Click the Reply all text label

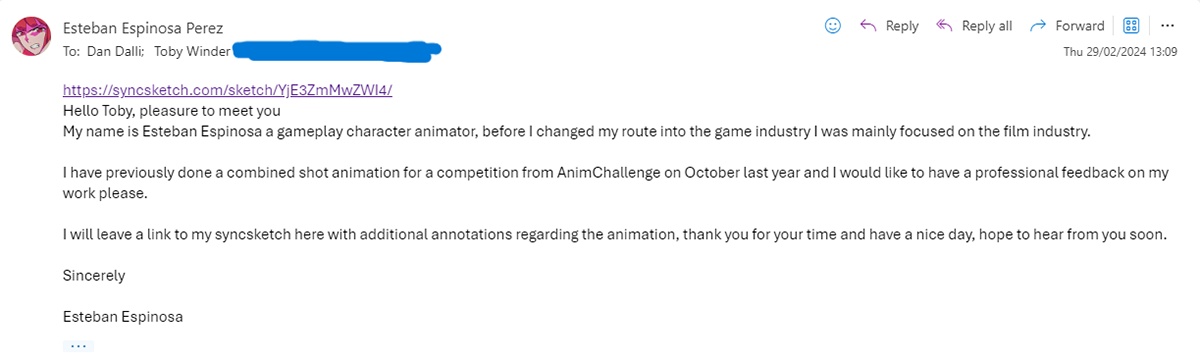987,26
